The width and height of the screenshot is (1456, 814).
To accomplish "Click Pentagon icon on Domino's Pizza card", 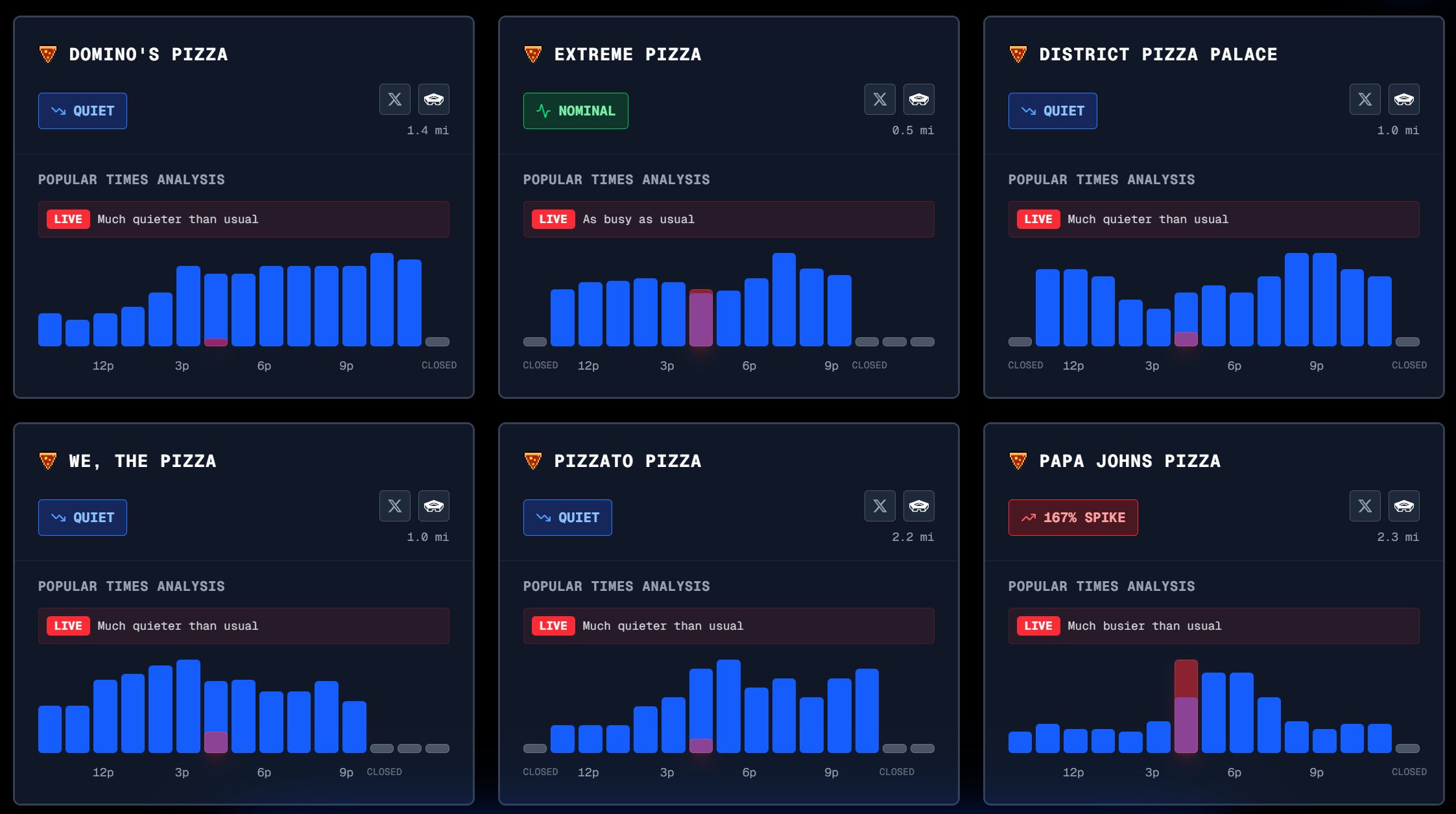I will [433, 99].
